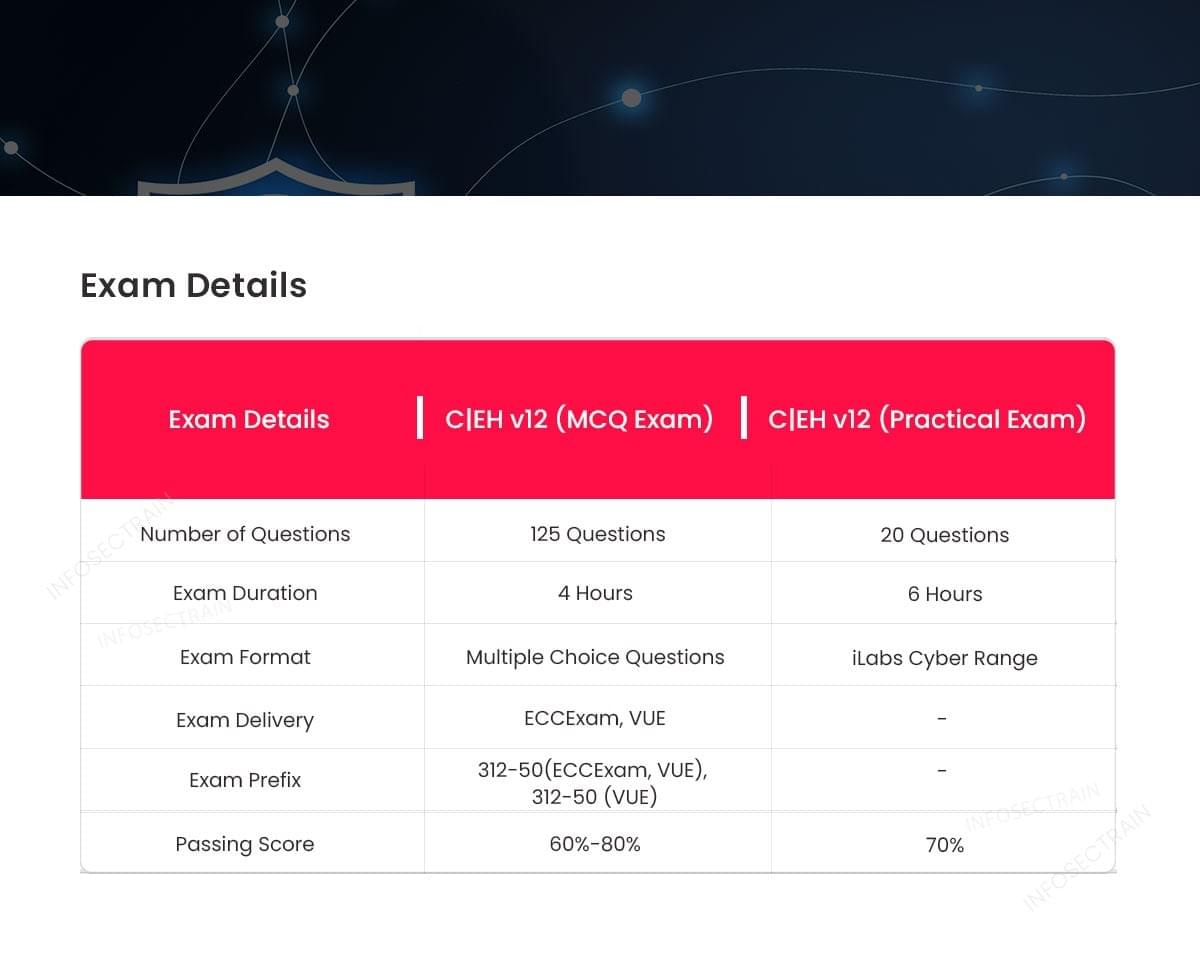Click the "312-50(ECCExam, VUE), 312-50 (VUE)" cell
1200x963 pixels.
tap(595, 783)
